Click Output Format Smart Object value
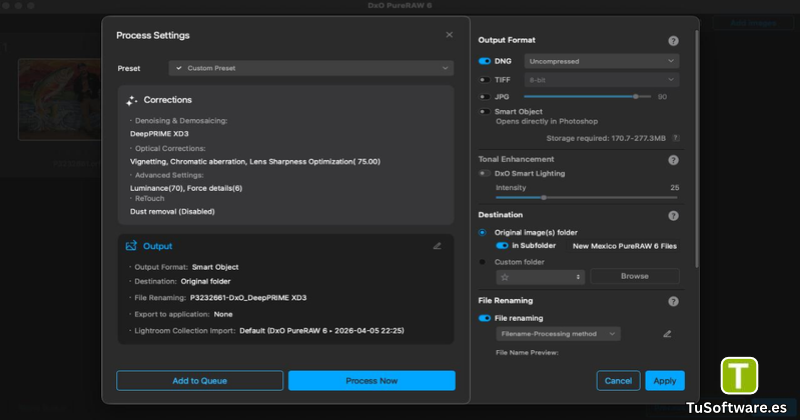The height and width of the screenshot is (420, 800). (215, 267)
